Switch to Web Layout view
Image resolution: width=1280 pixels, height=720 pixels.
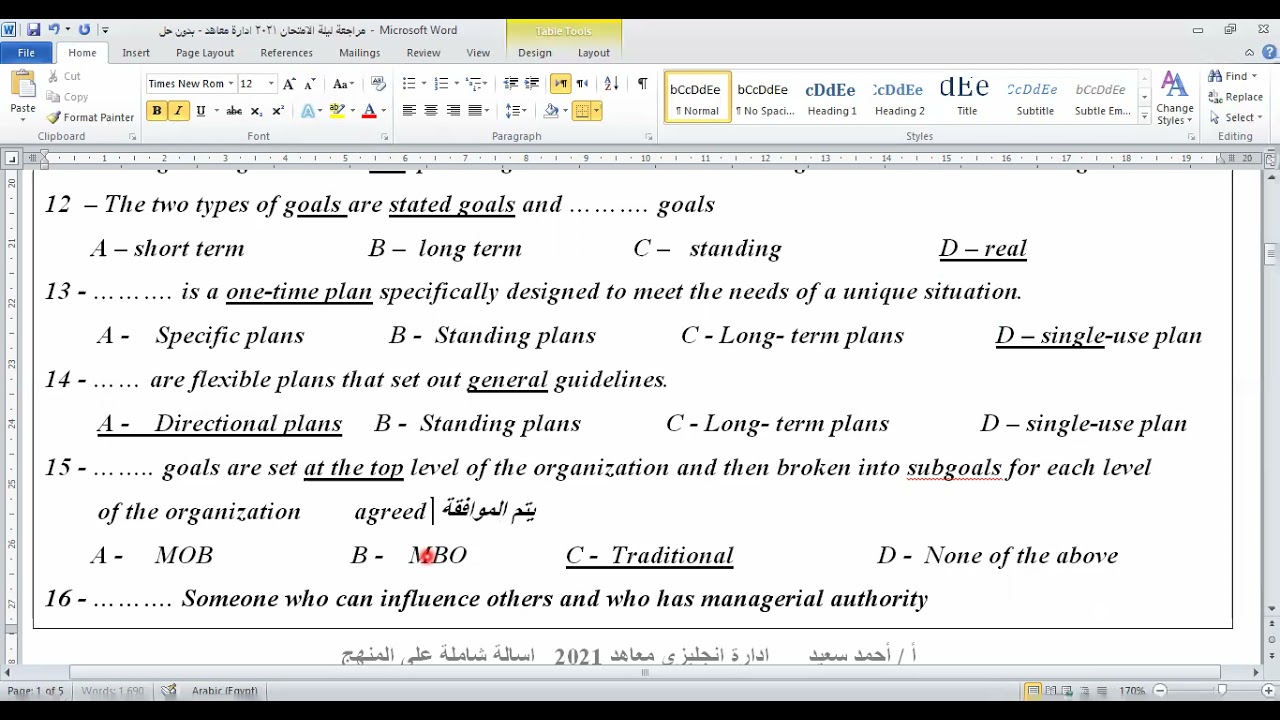(x=1068, y=690)
